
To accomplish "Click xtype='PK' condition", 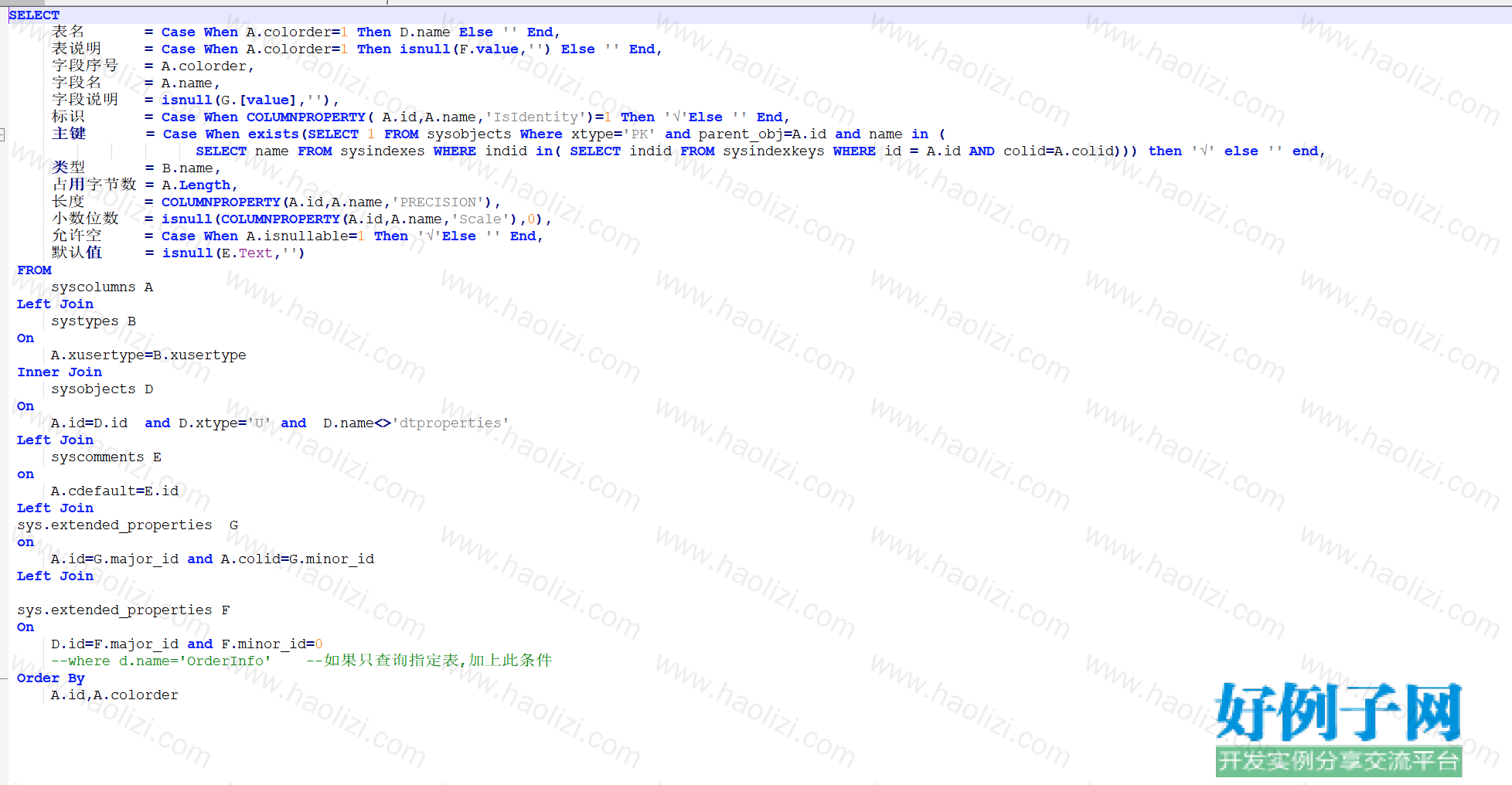I will tap(613, 134).
